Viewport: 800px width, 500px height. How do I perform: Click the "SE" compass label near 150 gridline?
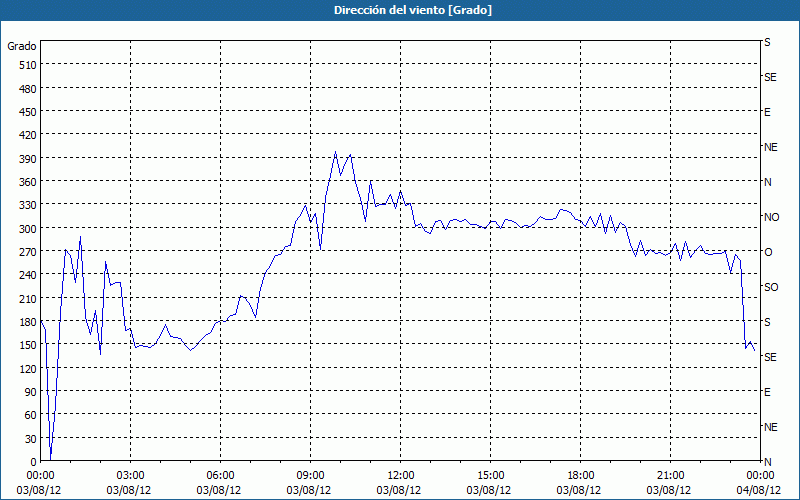pyautogui.click(x=770, y=357)
